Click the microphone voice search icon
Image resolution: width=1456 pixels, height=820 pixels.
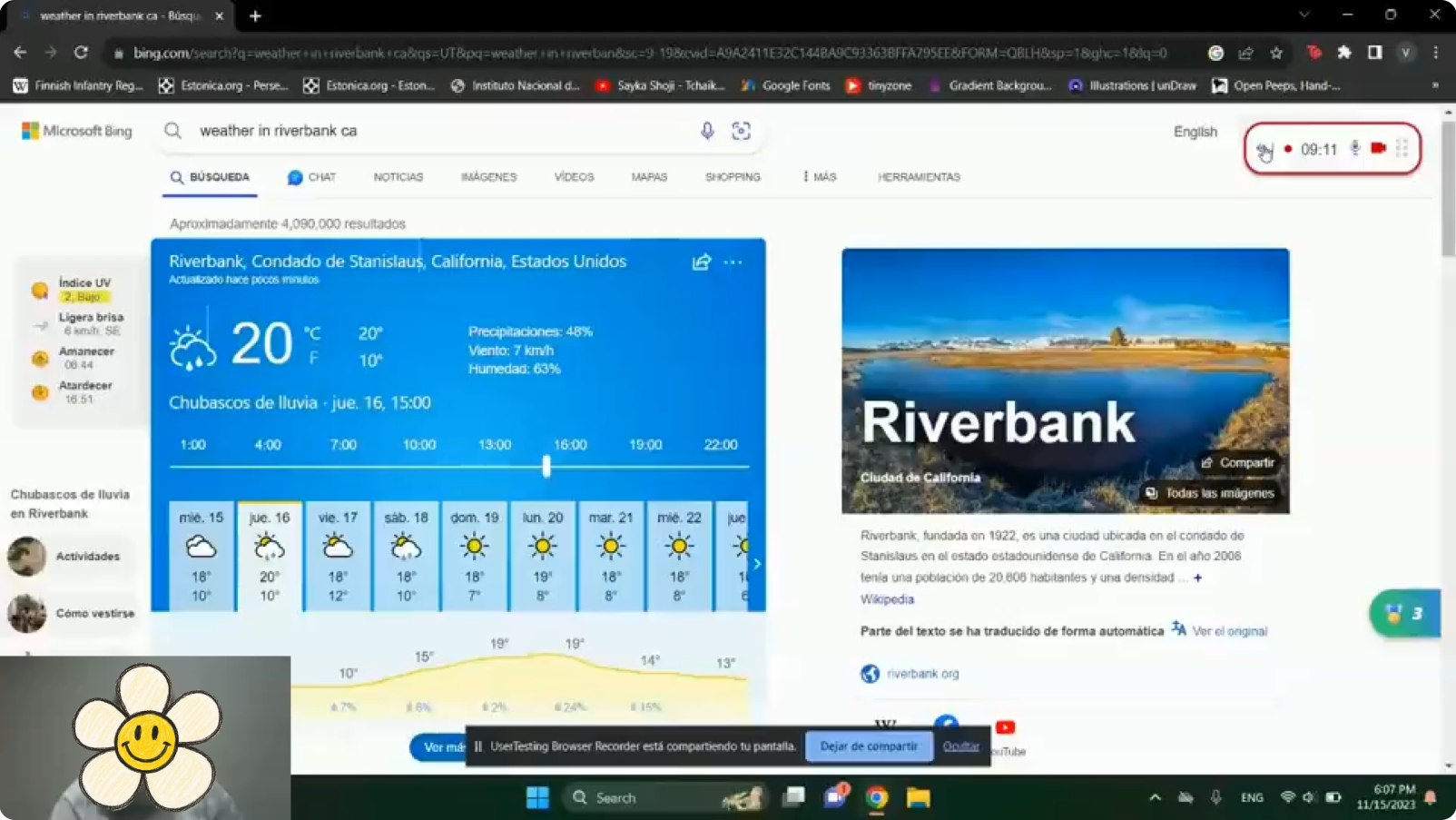(707, 131)
